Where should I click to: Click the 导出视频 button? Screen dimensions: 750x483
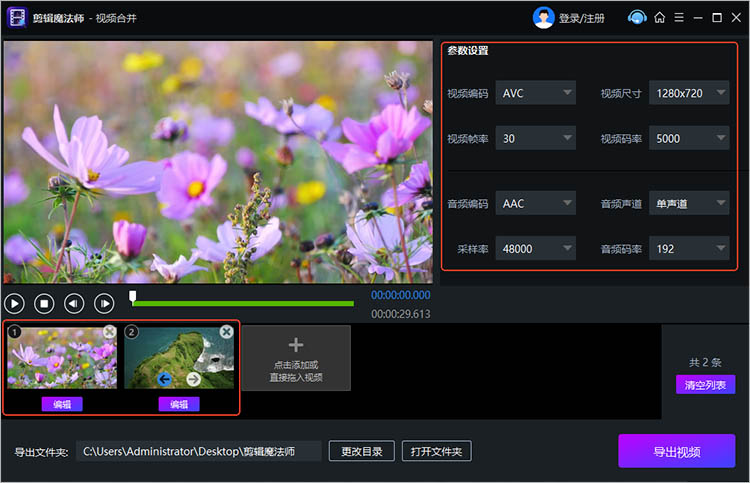[676, 451]
